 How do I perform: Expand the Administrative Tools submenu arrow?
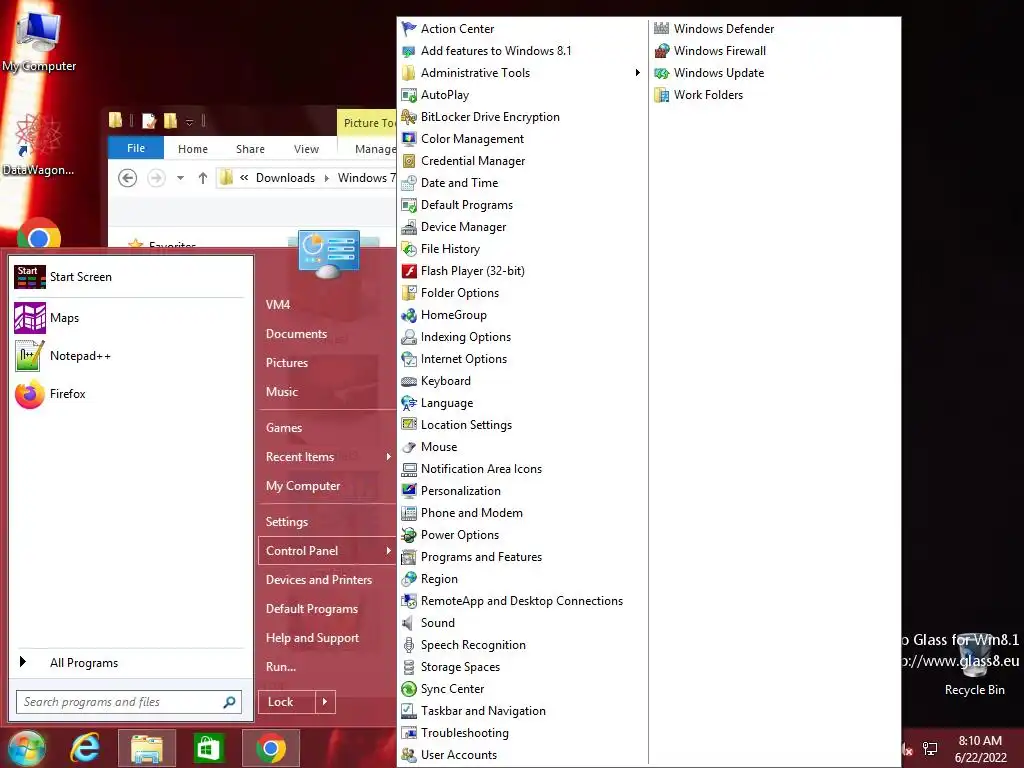coord(637,72)
